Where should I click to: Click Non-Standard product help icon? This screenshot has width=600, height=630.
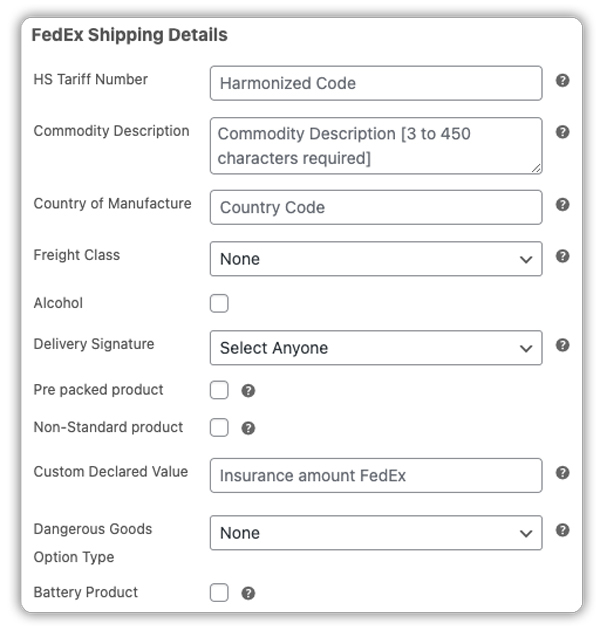click(248, 428)
